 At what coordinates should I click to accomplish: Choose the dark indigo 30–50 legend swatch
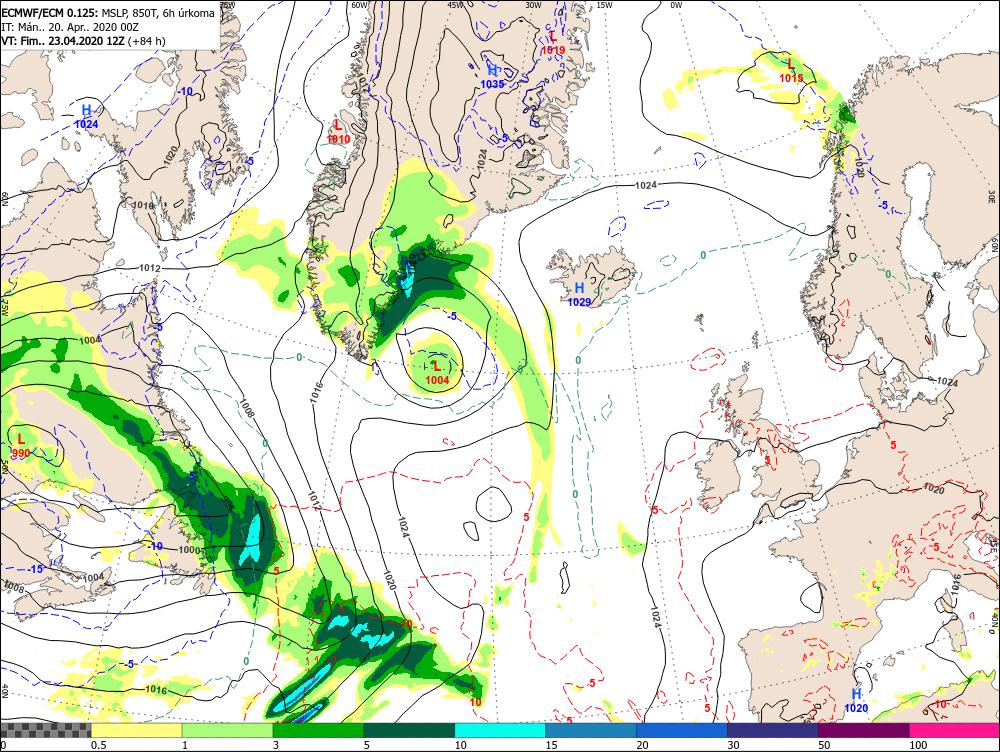pos(773,730)
